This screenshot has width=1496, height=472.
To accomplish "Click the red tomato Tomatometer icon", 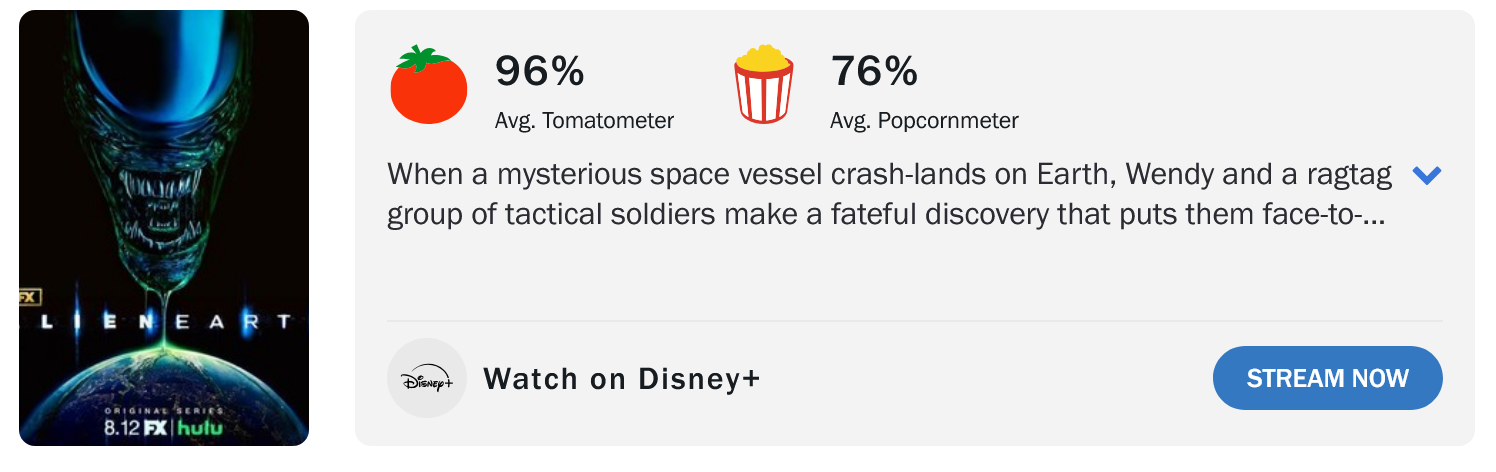I will pos(428,85).
